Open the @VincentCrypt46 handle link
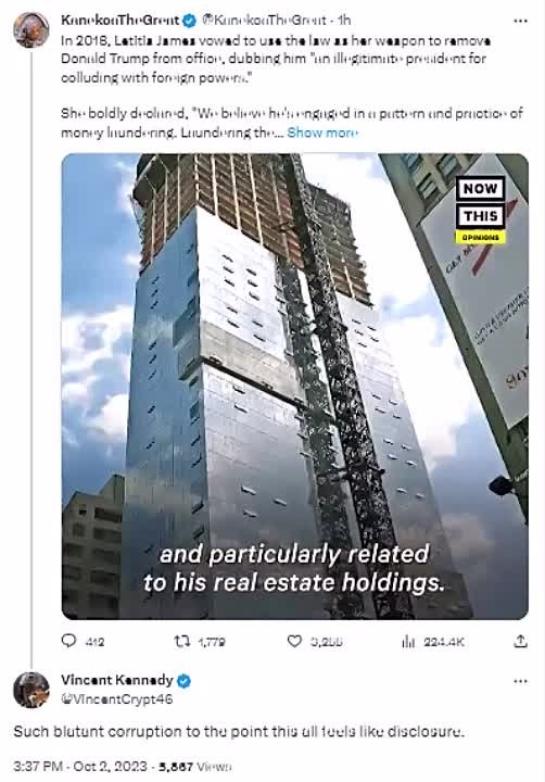Image resolution: width=545 pixels, height=782 pixels. coord(117,699)
